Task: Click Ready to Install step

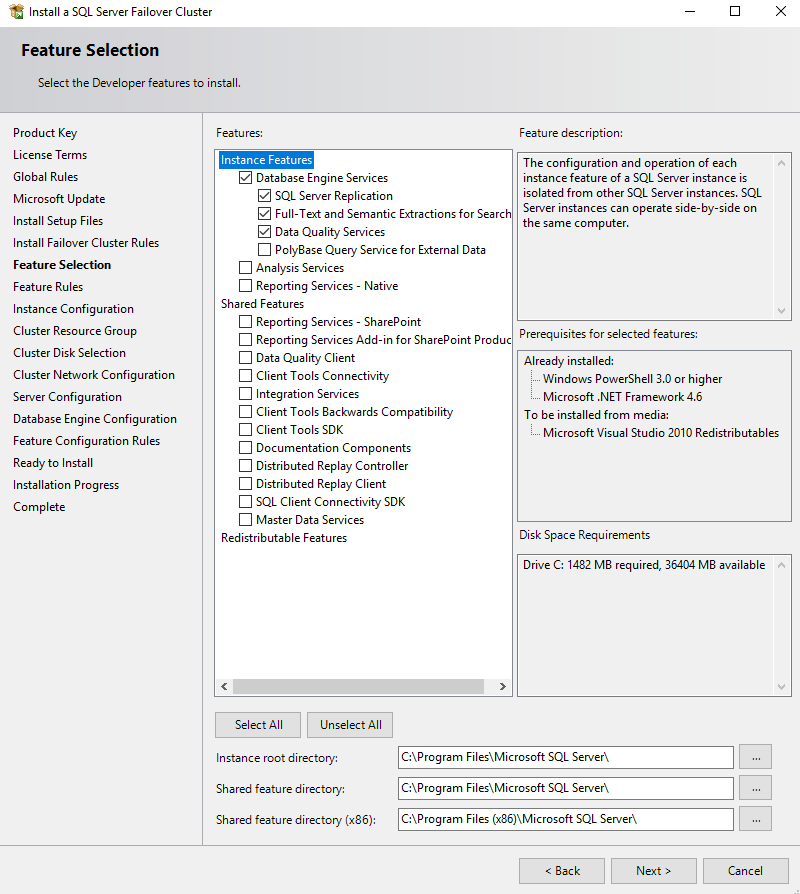Action: (x=53, y=463)
